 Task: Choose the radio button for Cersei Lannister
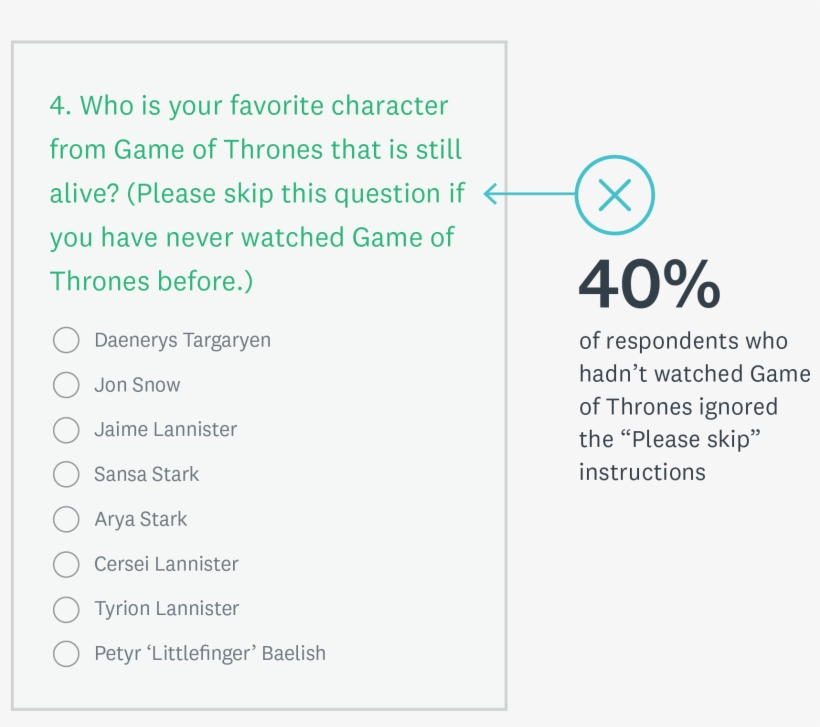66,564
